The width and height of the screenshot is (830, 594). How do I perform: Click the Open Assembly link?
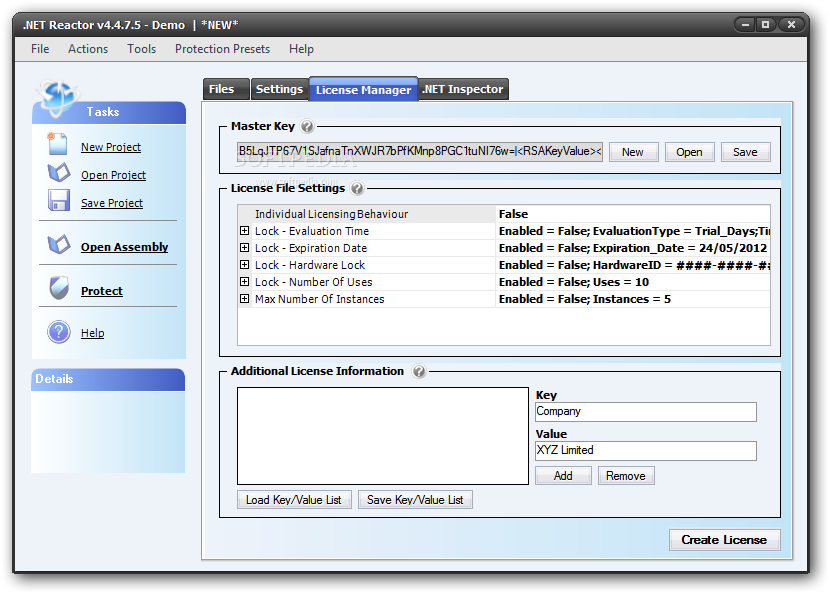(x=124, y=247)
